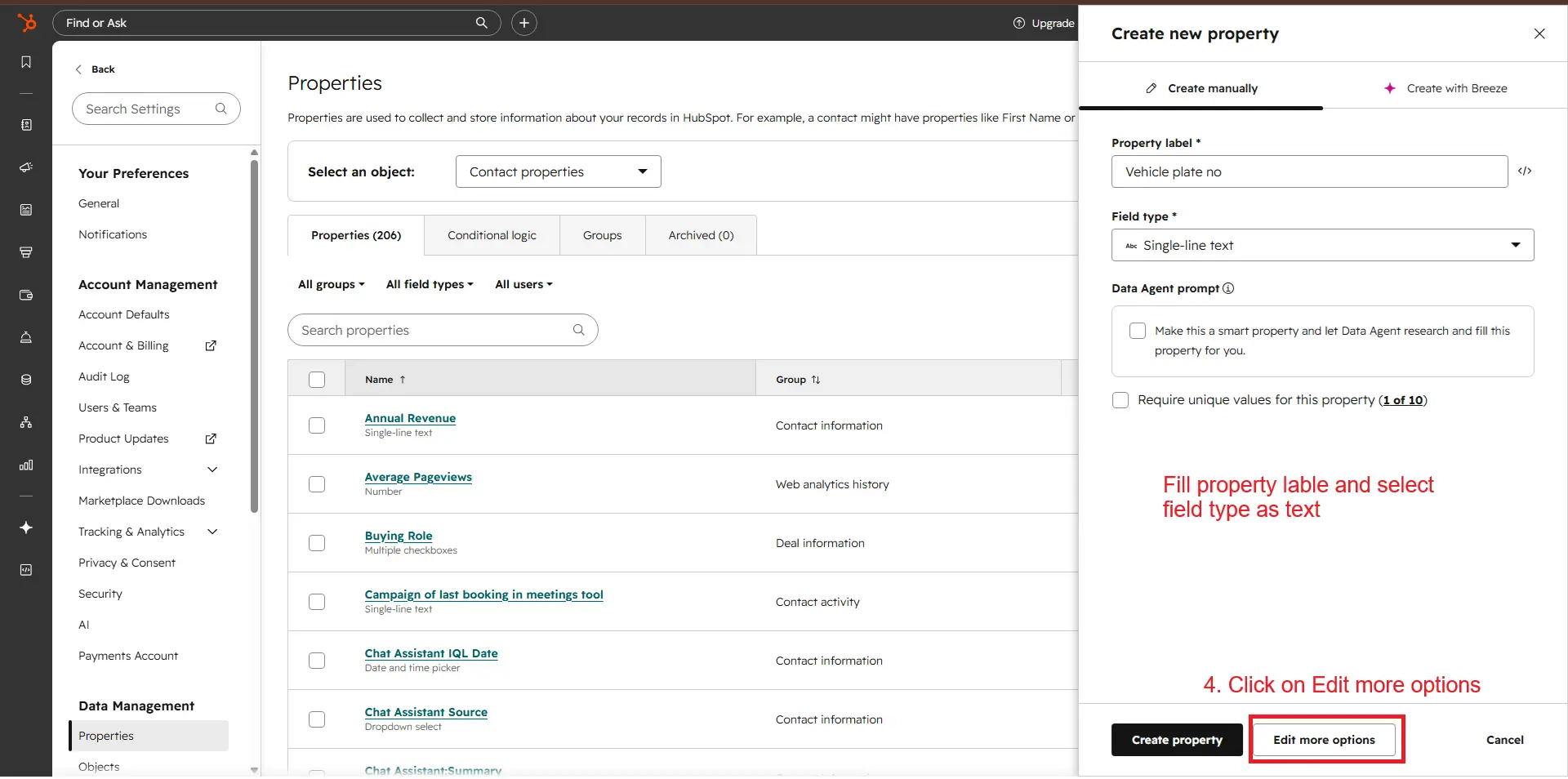The width and height of the screenshot is (1568, 779).
Task: Select the Annual Revenue row checkbox
Action: pyautogui.click(x=317, y=425)
